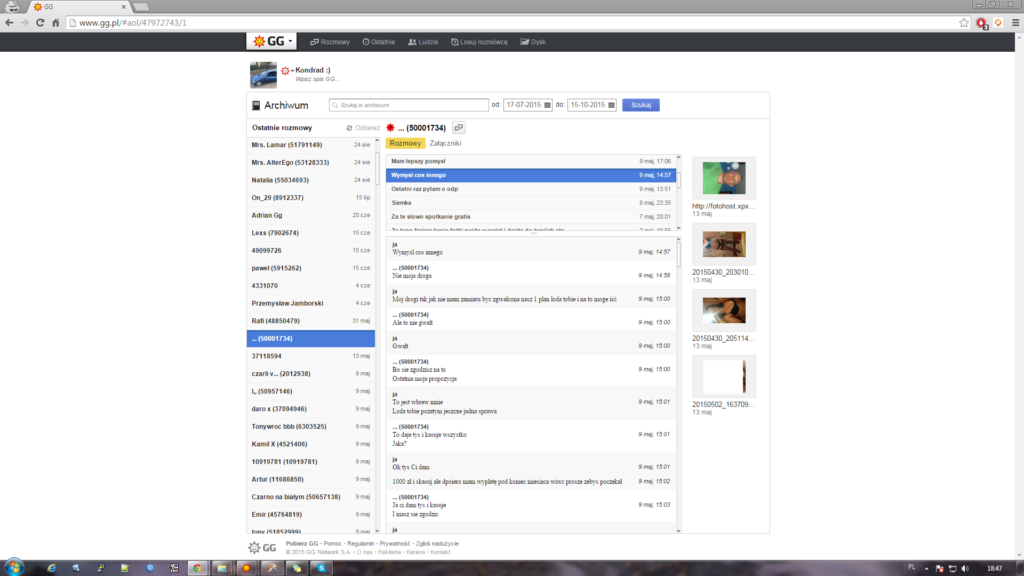Switch to the Załączniki tab
The height and width of the screenshot is (576, 1024).
(x=445, y=143)
